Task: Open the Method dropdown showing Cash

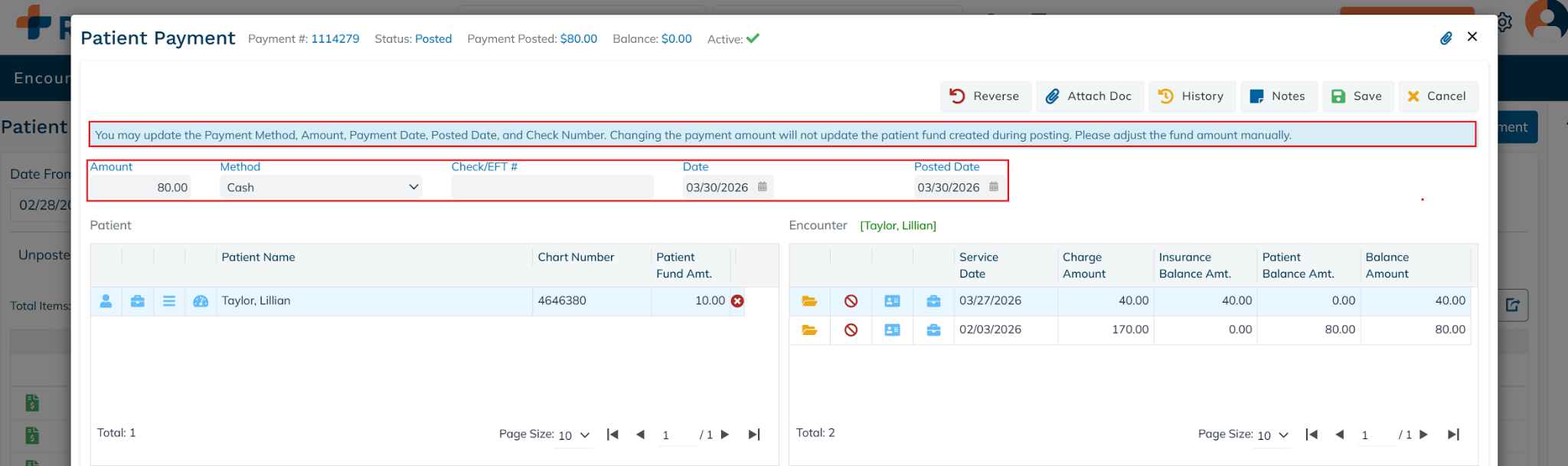Action: click(x=322, y=187)
